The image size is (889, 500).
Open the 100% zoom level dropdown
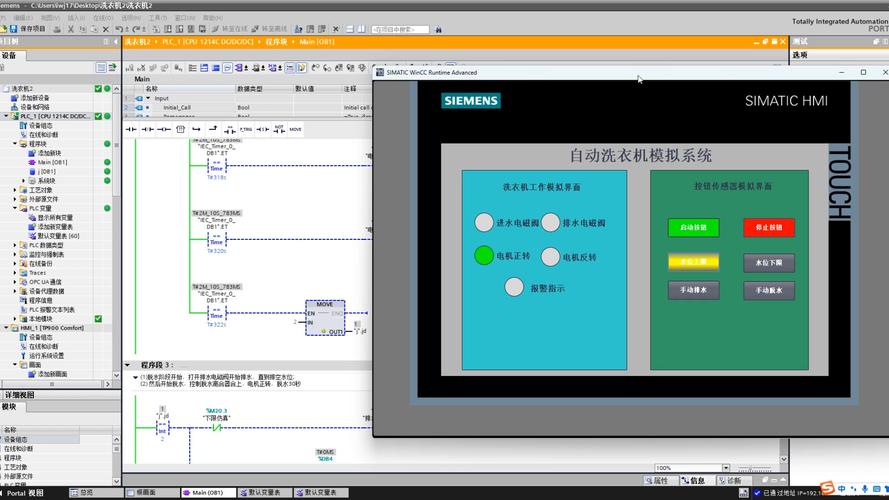click(x=728, y=468)
